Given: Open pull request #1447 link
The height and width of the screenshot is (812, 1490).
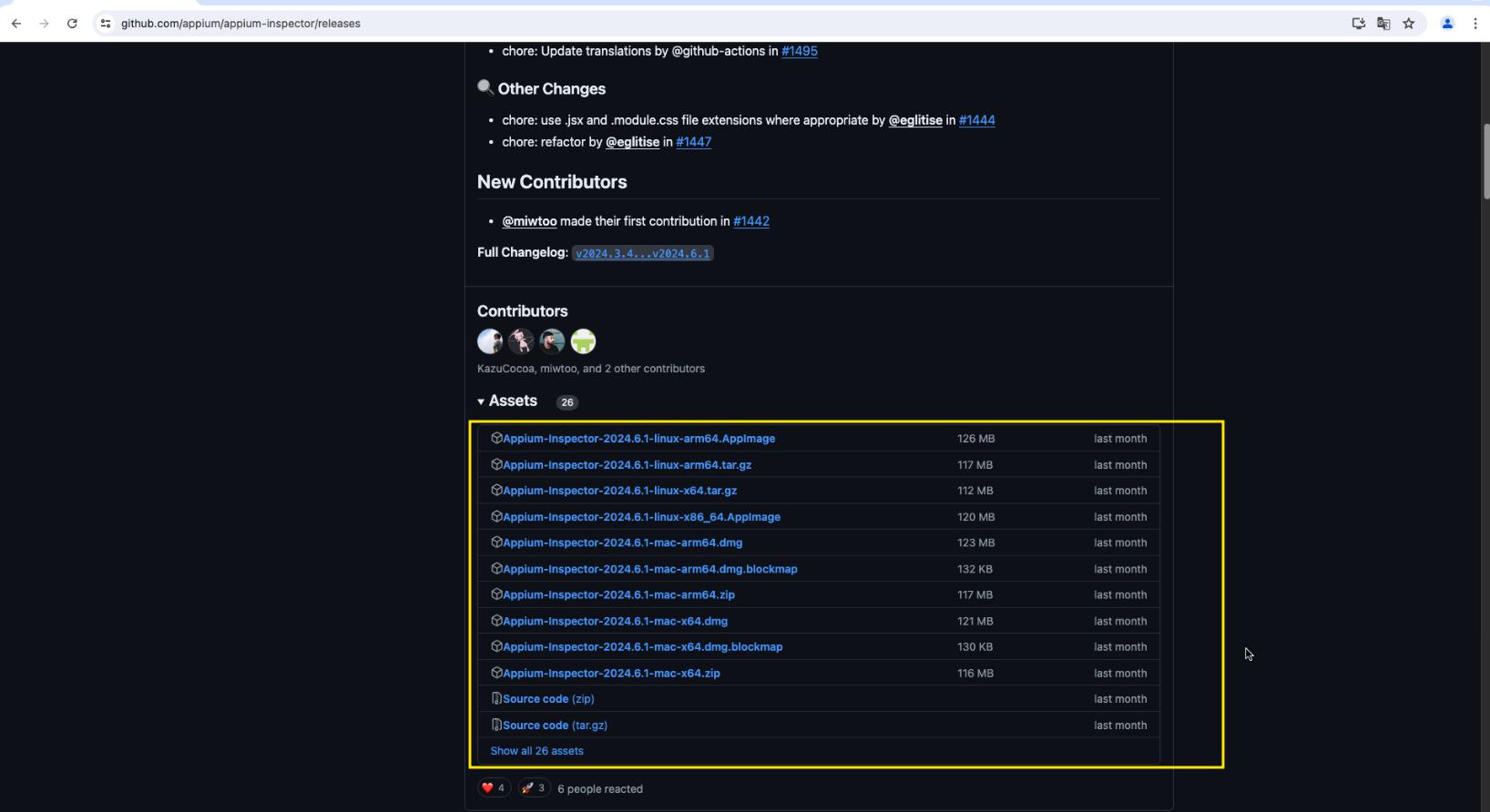Looking at the screenshot, I should 693,142.
